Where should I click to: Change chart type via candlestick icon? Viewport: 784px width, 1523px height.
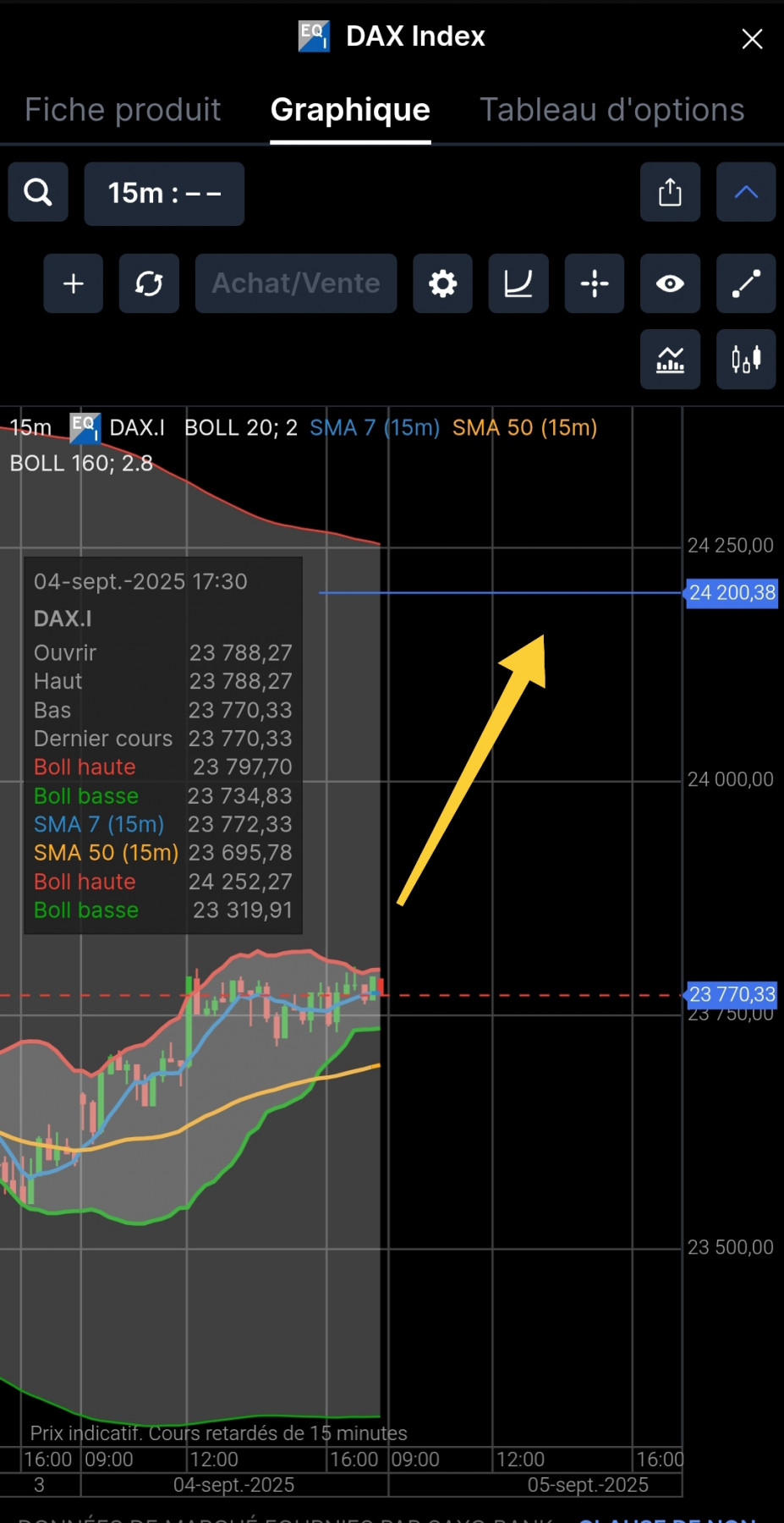coord(746,360)
